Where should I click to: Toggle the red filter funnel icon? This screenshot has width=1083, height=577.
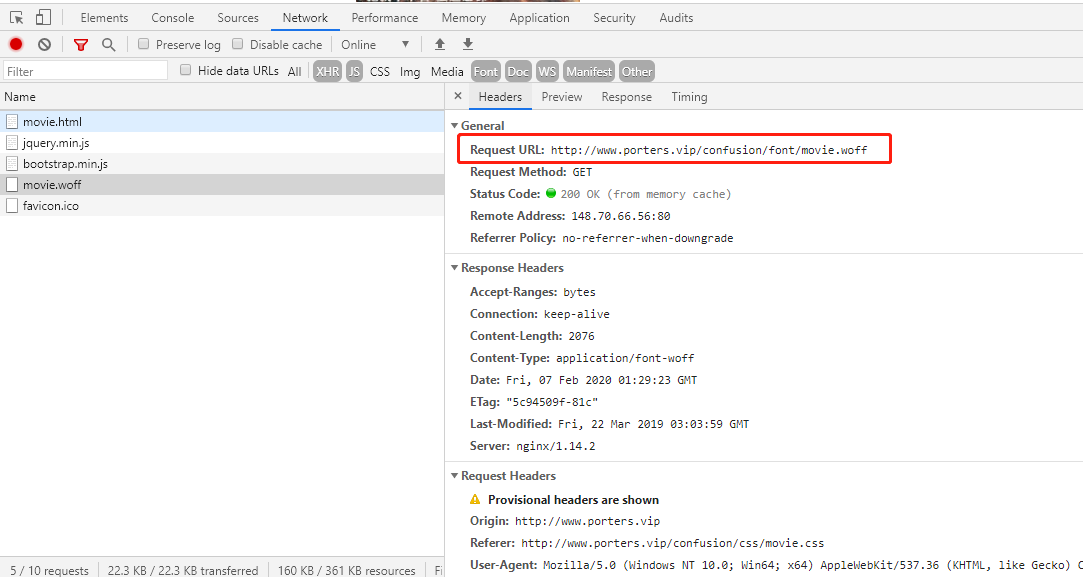[x=81, y=45]
